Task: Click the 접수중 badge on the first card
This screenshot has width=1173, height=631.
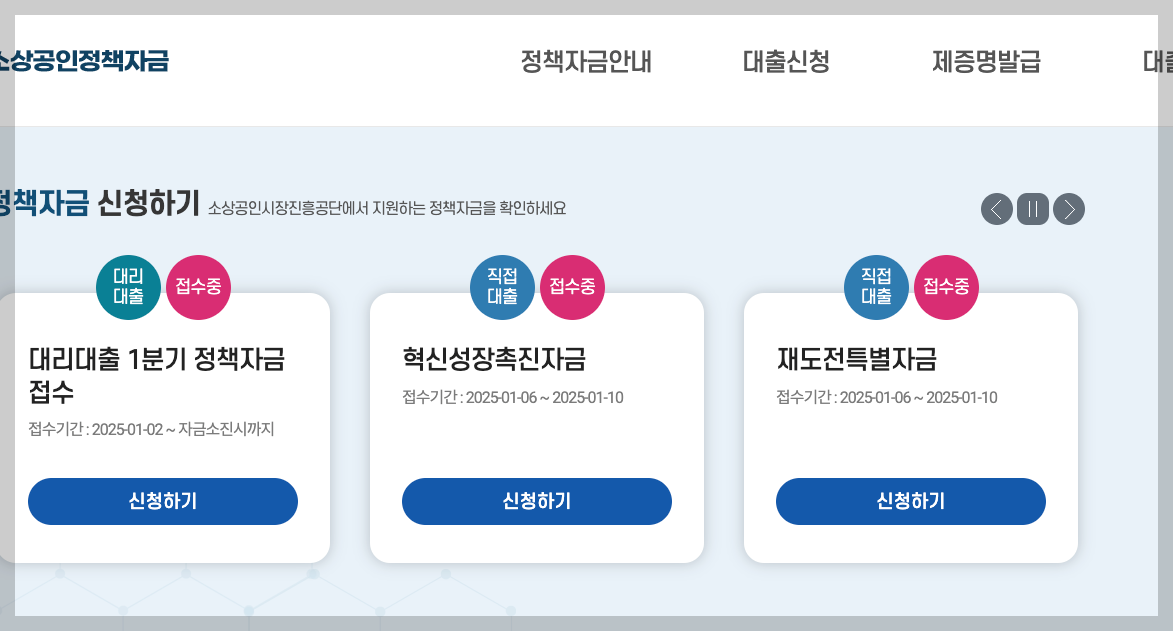Action: coord(198,287)
